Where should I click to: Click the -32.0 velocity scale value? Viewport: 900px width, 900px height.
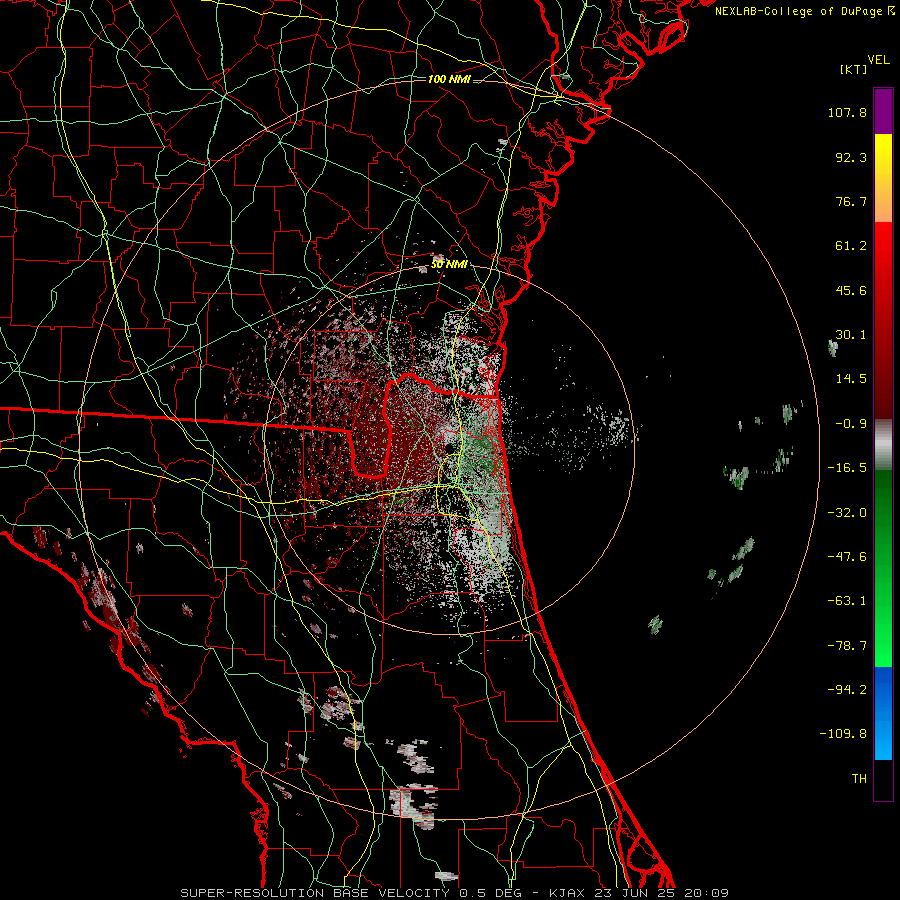tap(847, 513)
